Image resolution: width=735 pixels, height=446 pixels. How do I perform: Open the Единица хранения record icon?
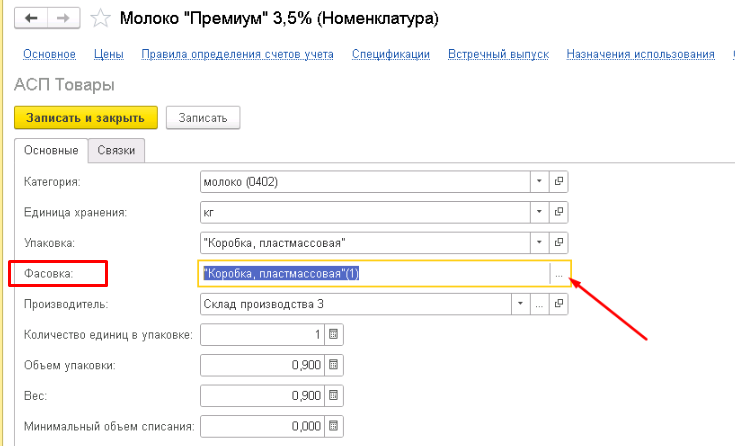(x=559, y=213)
